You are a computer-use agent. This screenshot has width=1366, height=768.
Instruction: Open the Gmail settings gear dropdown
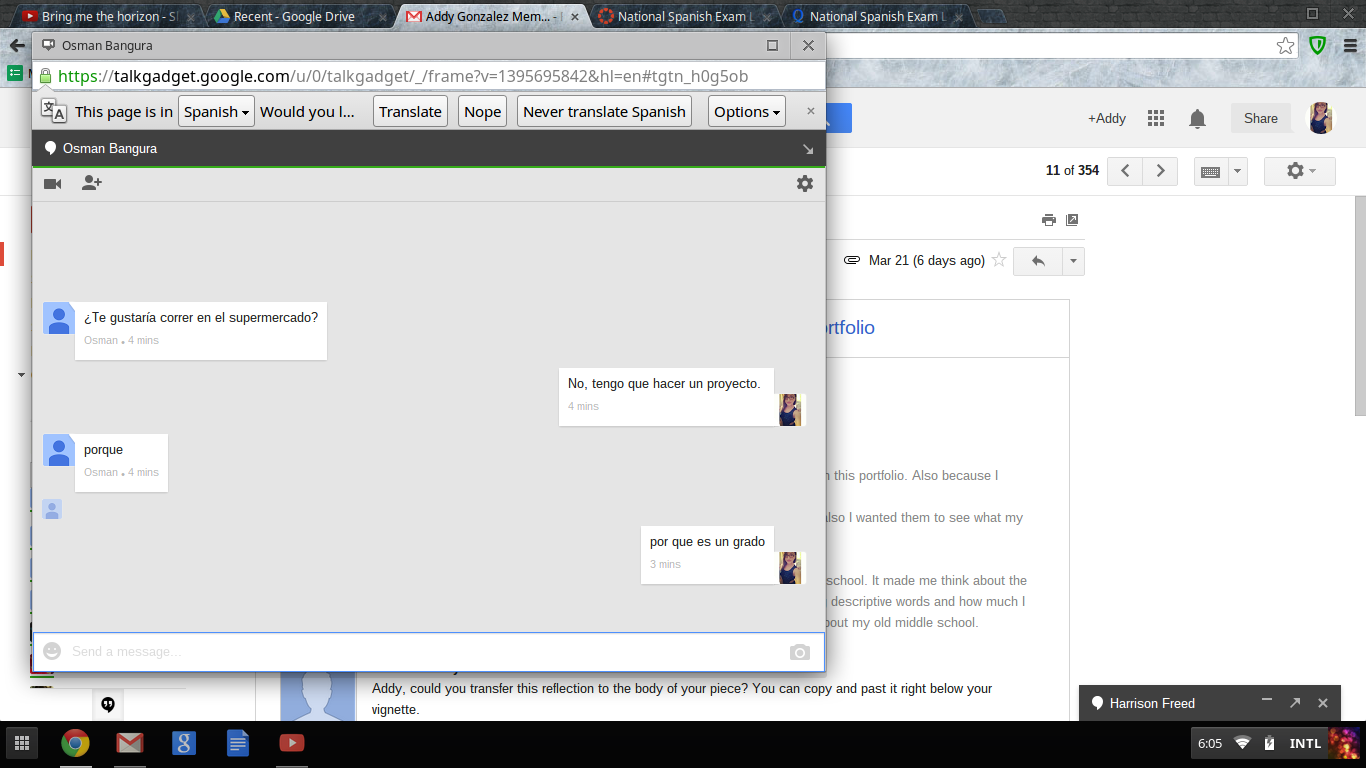click(1299, 171)
